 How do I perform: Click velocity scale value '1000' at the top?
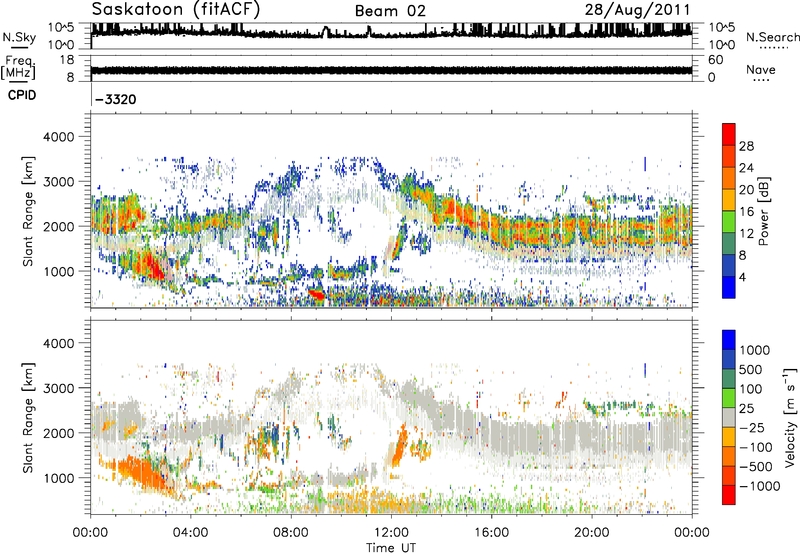coord(755,350)
